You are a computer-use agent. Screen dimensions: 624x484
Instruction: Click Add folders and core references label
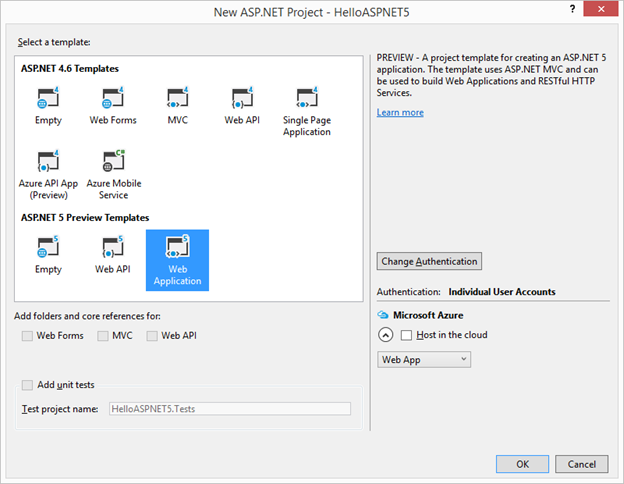click(87, 316)
